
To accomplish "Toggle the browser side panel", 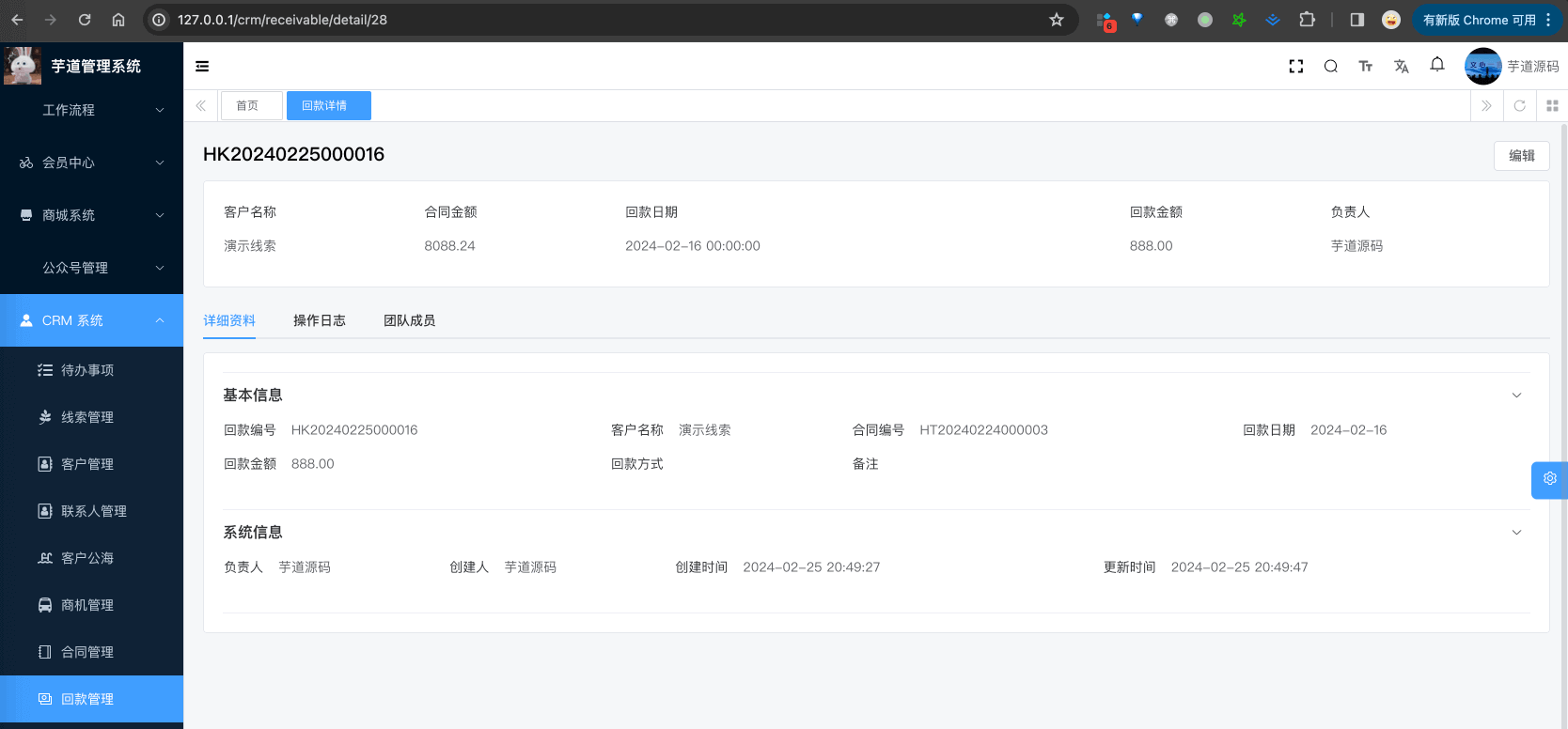I will (x=1357, y=20).
